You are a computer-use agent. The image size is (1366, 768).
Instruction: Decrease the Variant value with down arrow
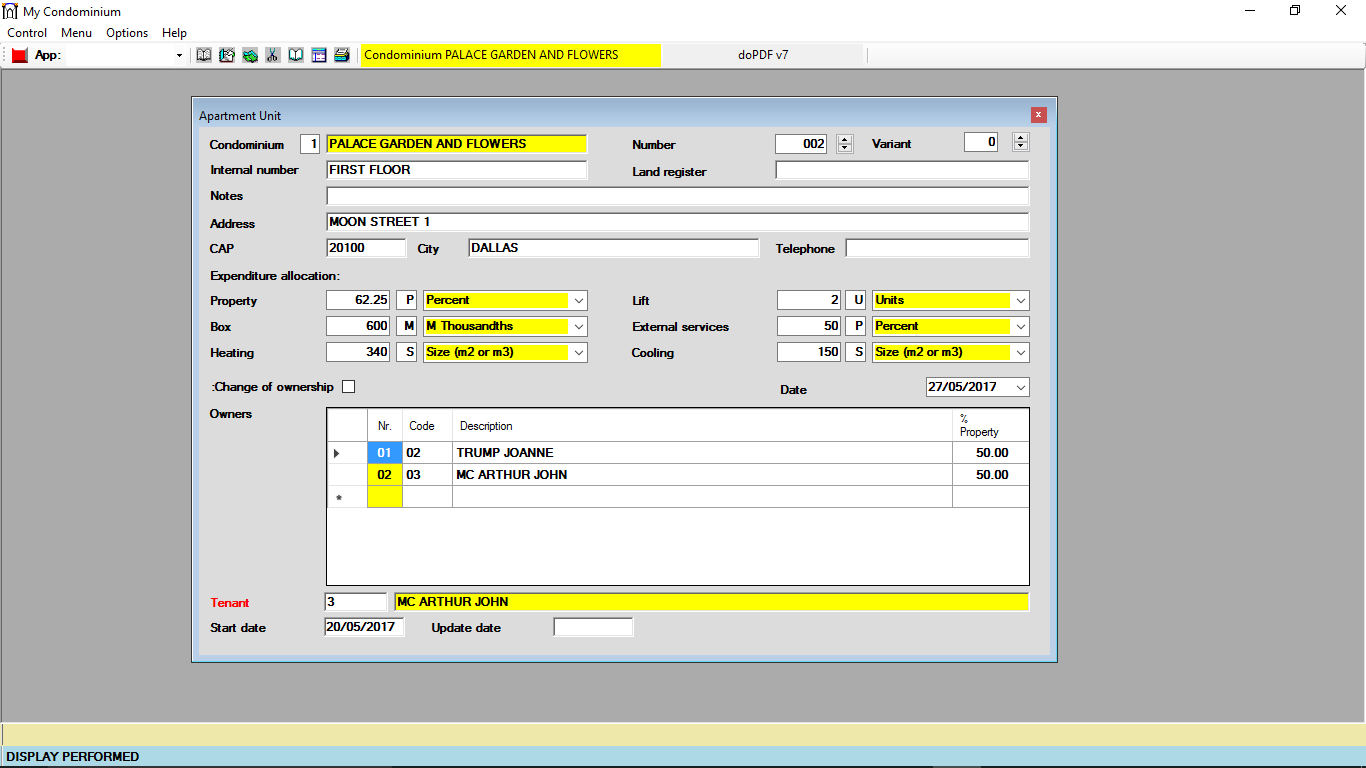(x=1021, y=146)
